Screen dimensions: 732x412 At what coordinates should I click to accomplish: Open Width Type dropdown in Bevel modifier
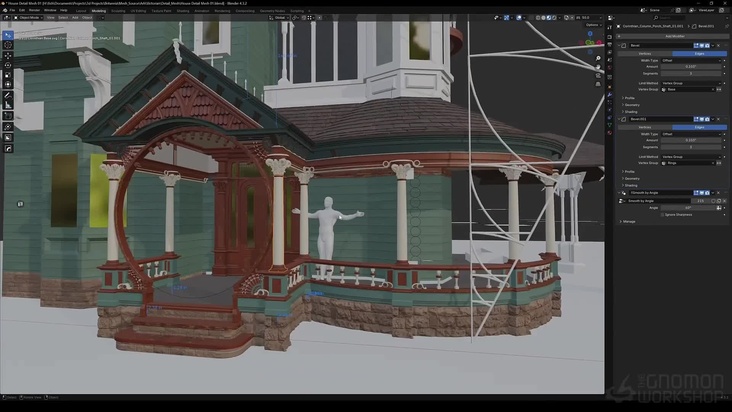pos(691,60)
